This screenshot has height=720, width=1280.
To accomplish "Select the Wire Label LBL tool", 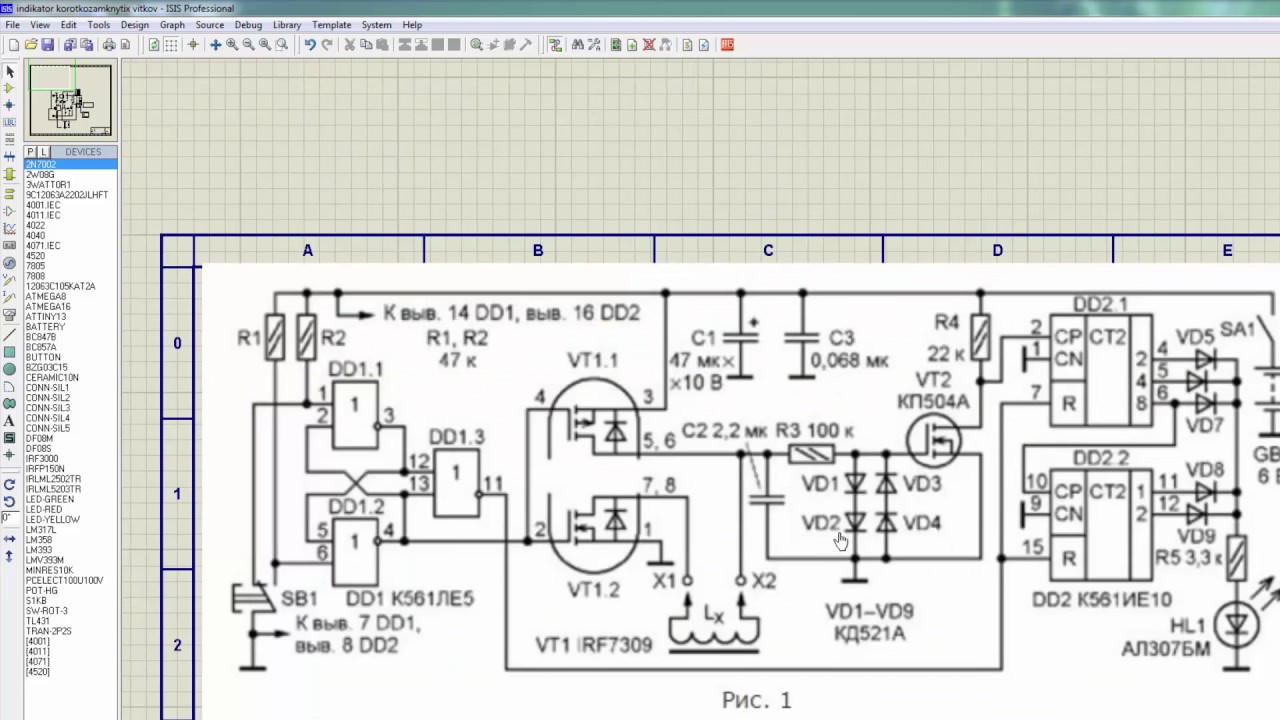I will [x=10, y=121].
